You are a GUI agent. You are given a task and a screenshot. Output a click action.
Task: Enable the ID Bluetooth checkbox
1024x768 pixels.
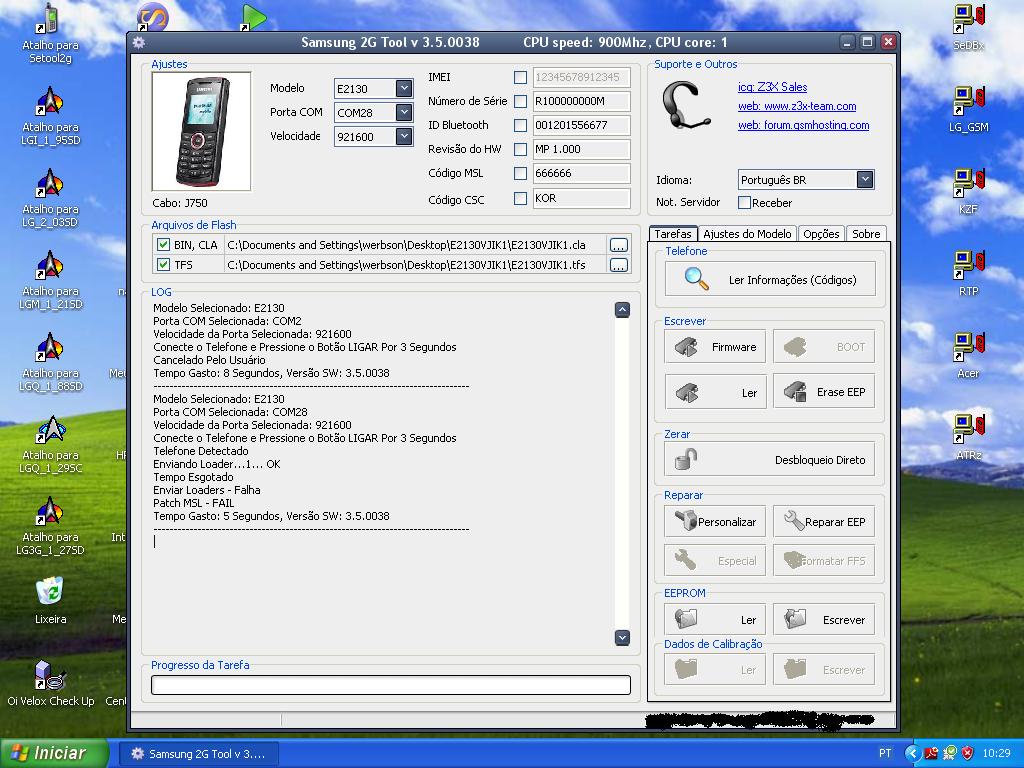(x=520, y=125)
